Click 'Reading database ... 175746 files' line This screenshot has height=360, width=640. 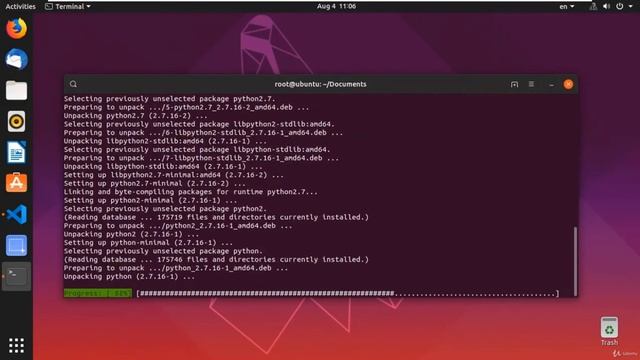pyautogui.click(x=216, y=260)
